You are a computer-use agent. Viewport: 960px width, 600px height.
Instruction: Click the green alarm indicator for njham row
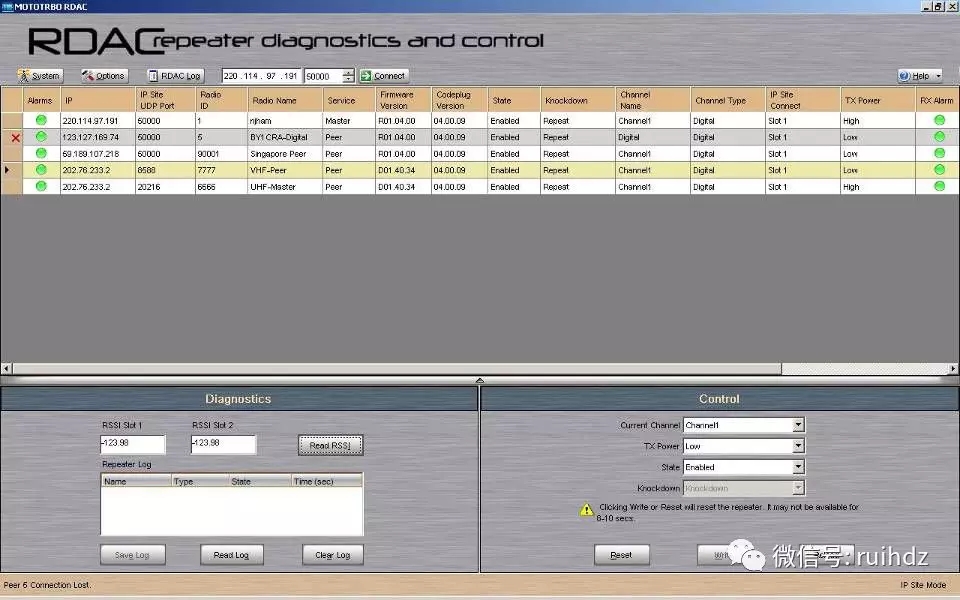click(41, 121)
